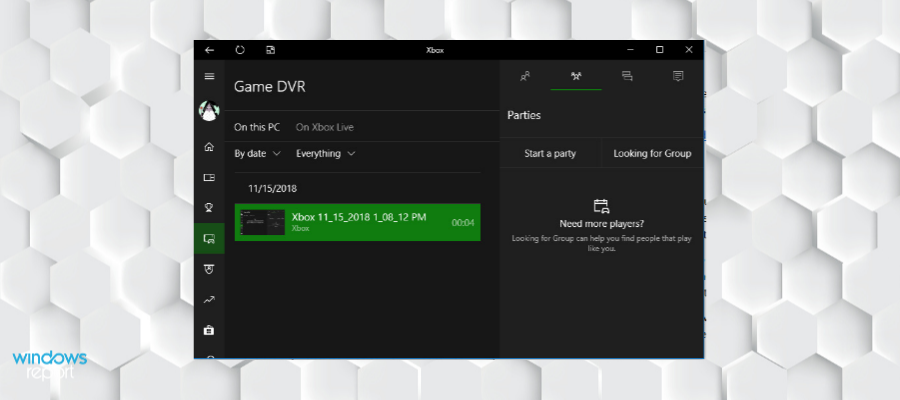Viewport: 900px width, 400px height.
Task: Switch to the Friends tab icon
Action: click(x=525, y=76)
